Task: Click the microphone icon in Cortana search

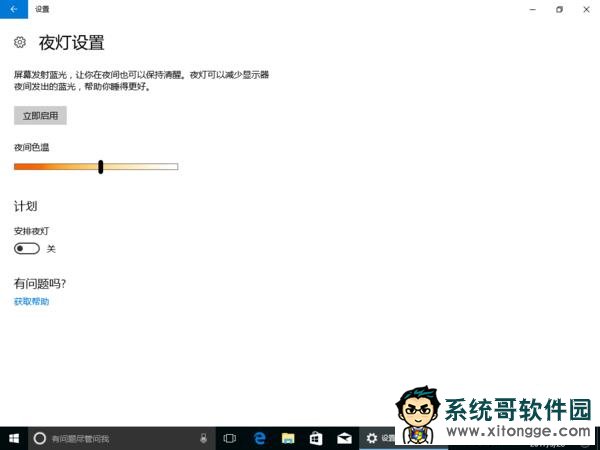Action: [x=204, y=439]
